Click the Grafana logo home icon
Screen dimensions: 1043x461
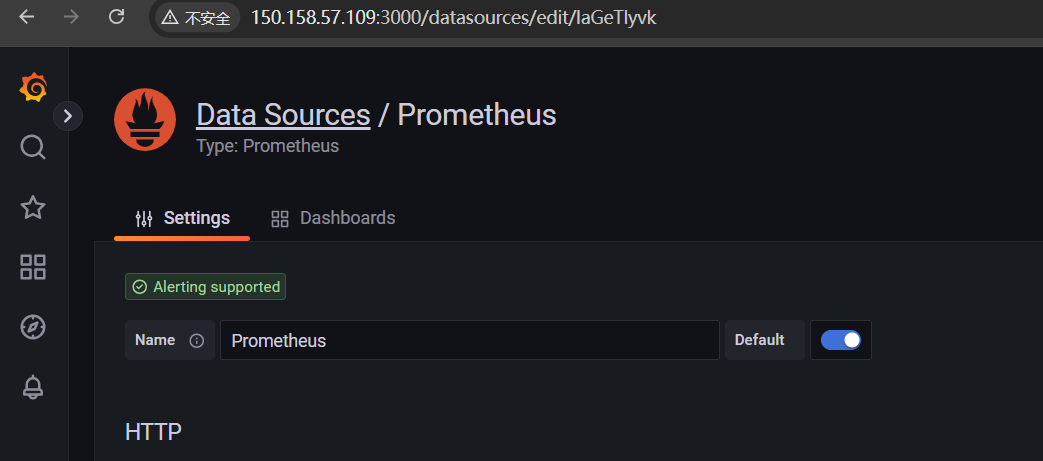(33, 88)
